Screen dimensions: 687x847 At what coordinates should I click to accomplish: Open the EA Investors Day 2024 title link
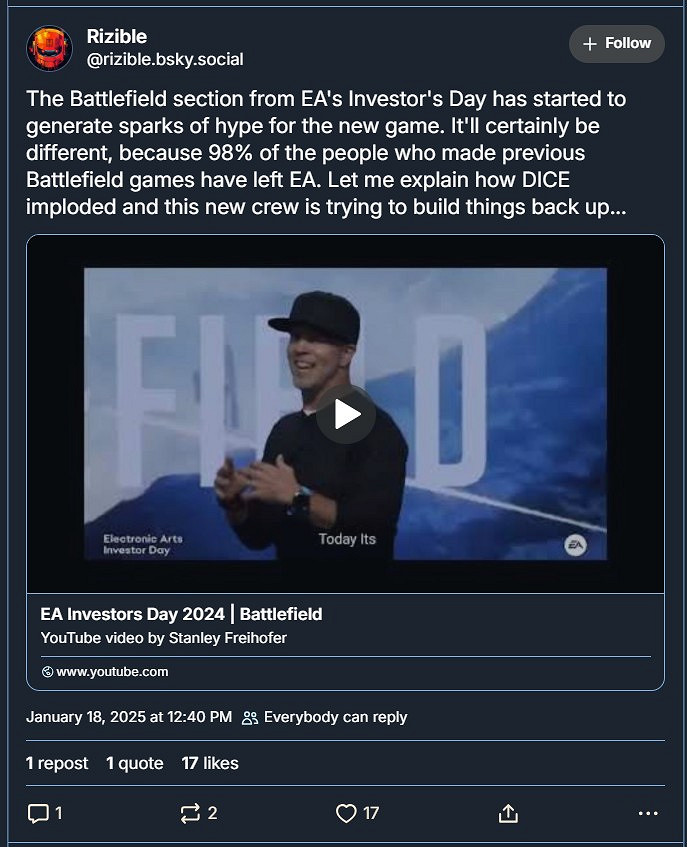pyautogui.click(x=181, y=614)
